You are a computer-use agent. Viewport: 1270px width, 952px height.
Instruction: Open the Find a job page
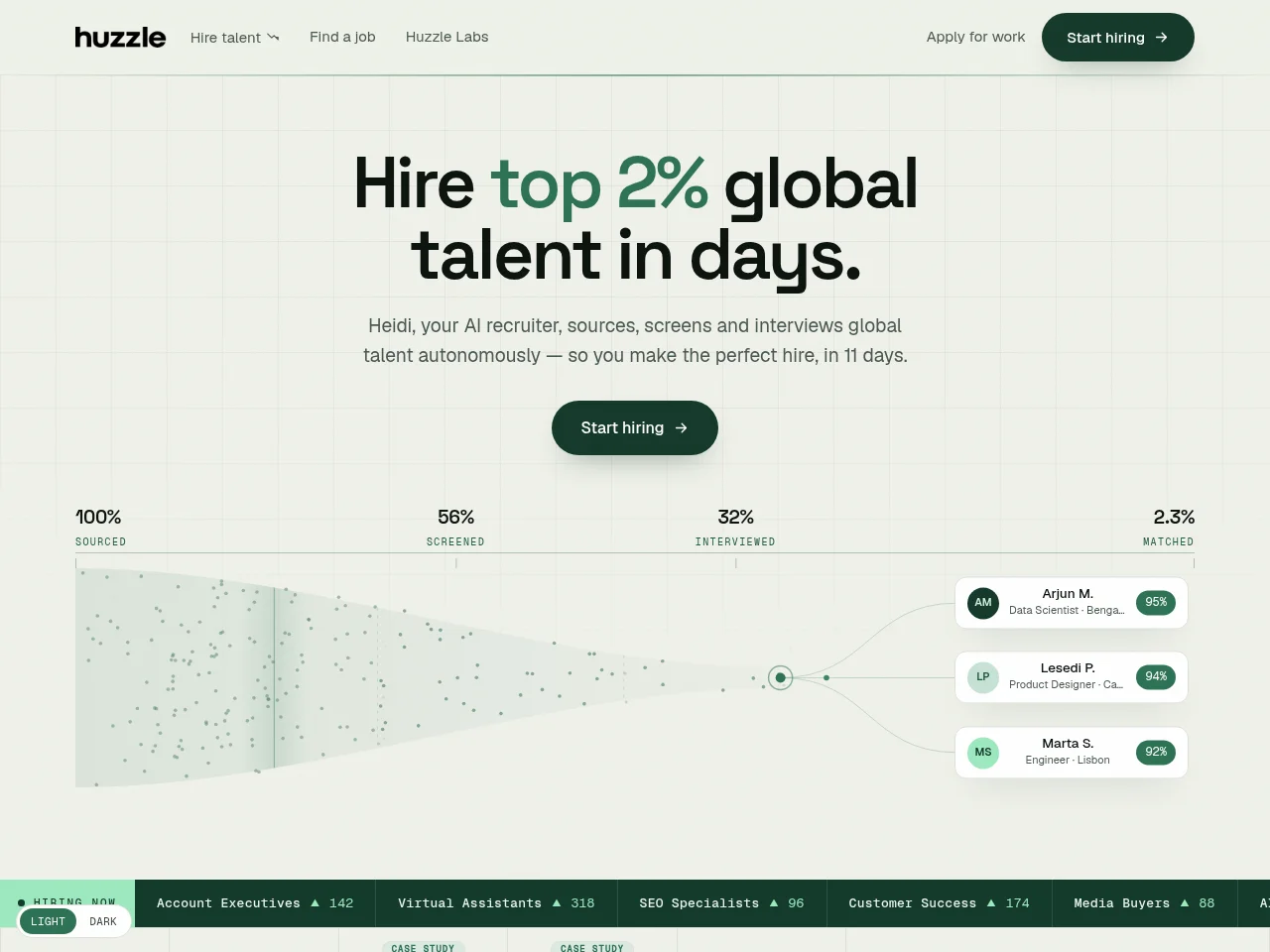(342, 37)
